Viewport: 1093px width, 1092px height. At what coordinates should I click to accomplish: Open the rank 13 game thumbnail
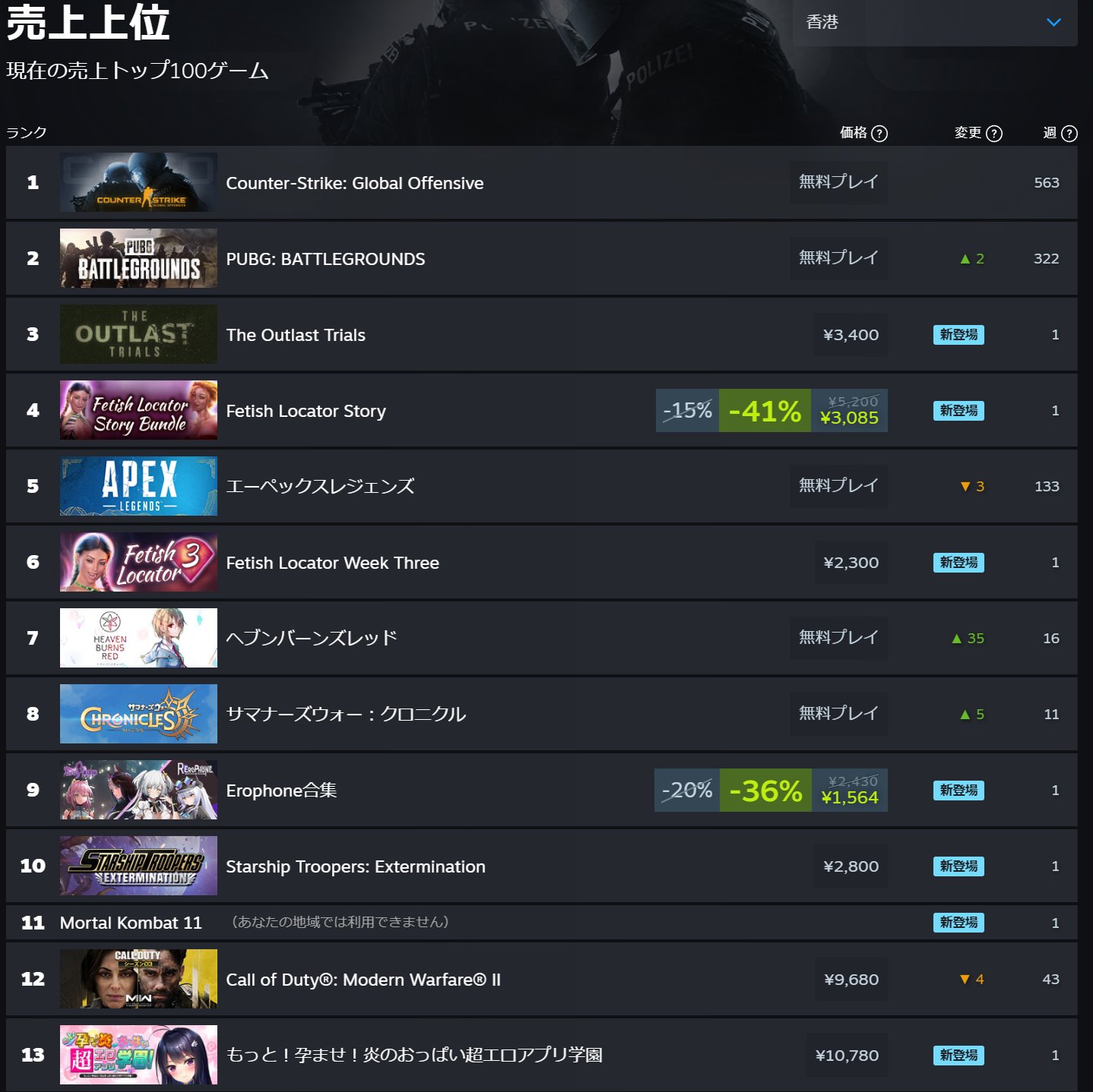pyautogui.click(x=138, y=1055)
